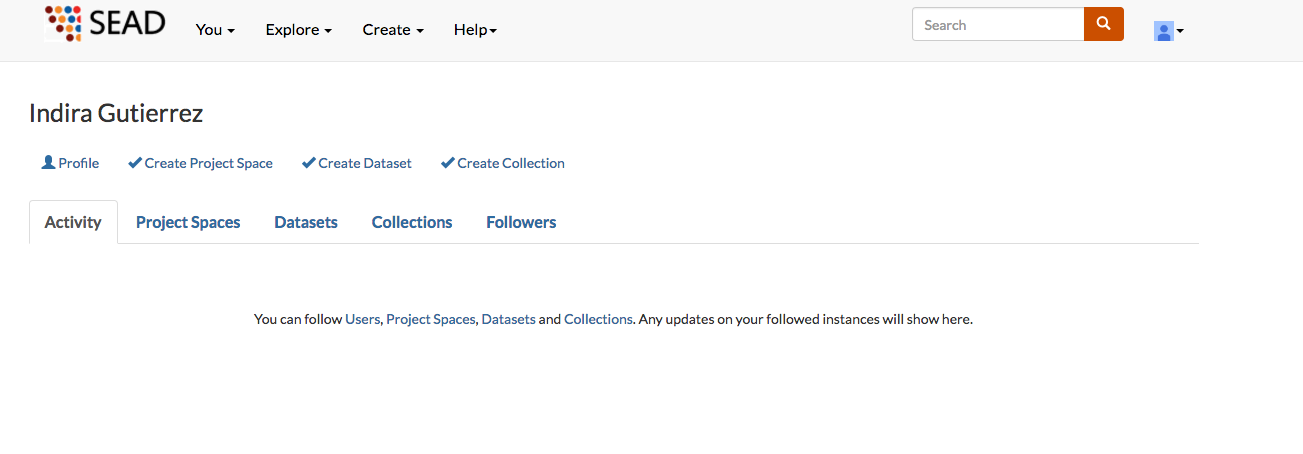1303x454 pixels.
Task: Click the orange search magnifier button
Action: click(x=1103, y=25)
